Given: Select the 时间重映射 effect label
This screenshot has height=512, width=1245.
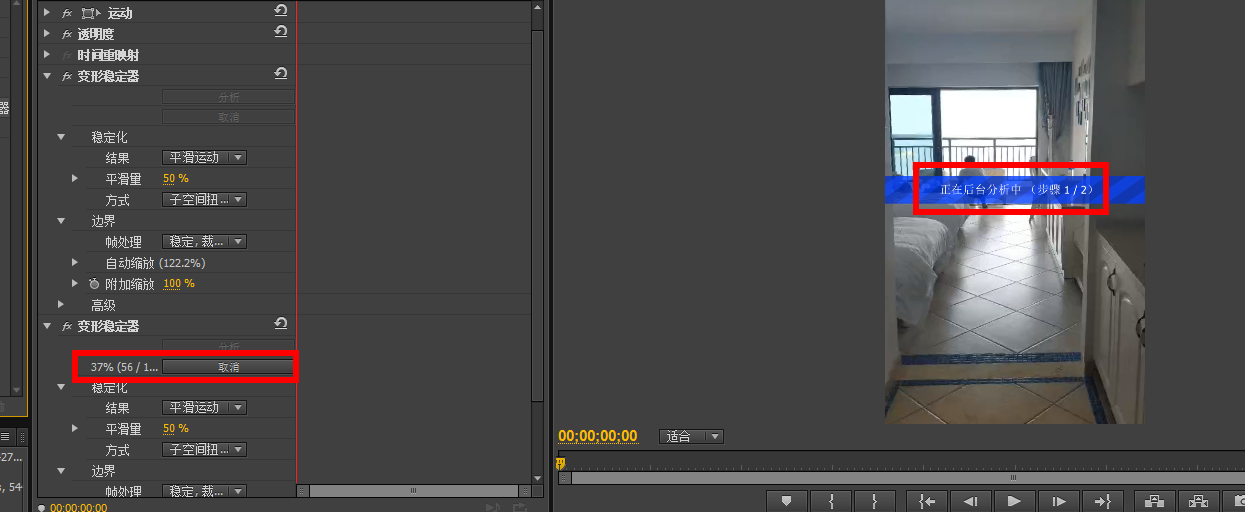Looking at the screenshot, I should click(x=108, y=55).
